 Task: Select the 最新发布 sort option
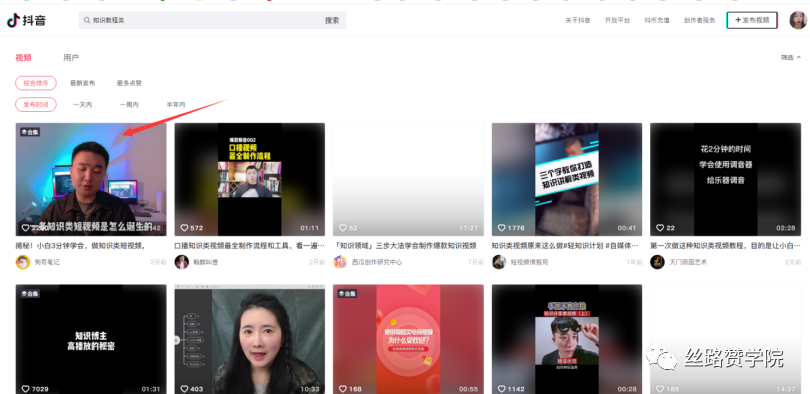point(83,83)
